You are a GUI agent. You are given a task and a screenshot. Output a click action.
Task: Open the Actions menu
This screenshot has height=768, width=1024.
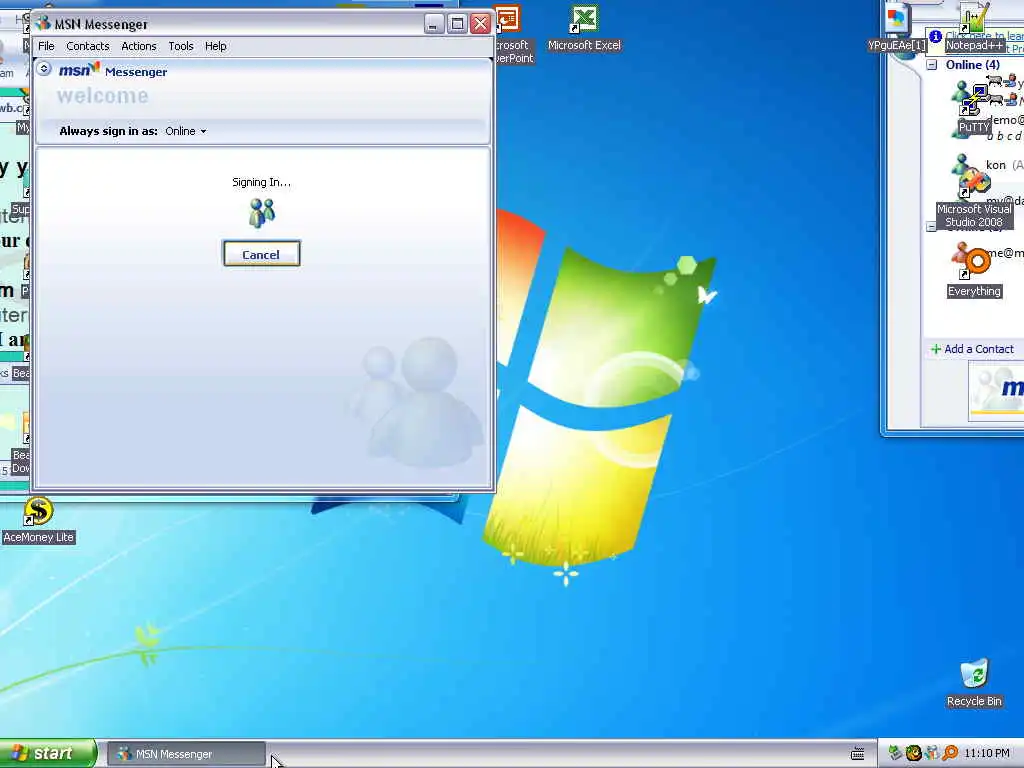(138, 46)
